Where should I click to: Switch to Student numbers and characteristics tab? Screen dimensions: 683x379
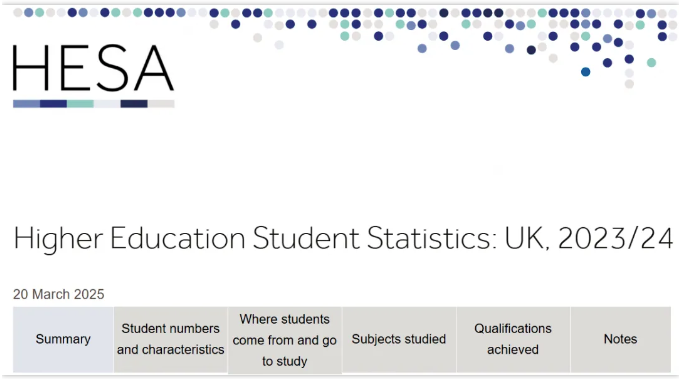(170, 339)
